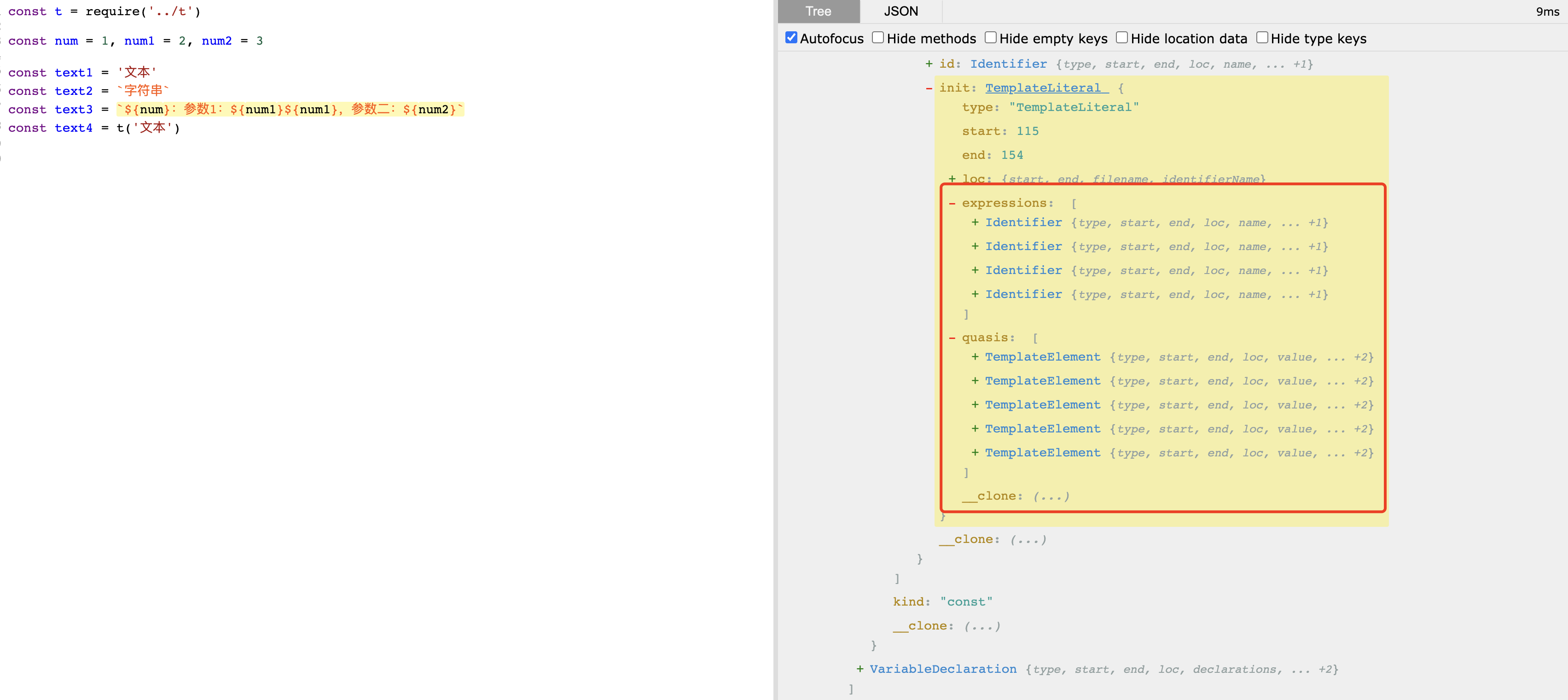Click the text3 template string in code
The image size is (1568, 700).
(x=290, y=110)
